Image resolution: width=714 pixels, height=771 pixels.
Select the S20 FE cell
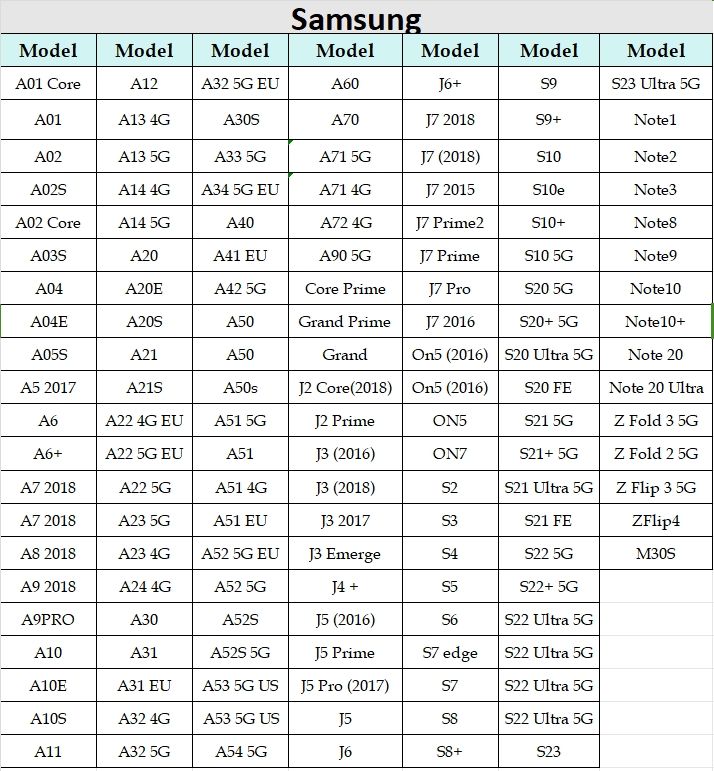click(x=549, y=387)
